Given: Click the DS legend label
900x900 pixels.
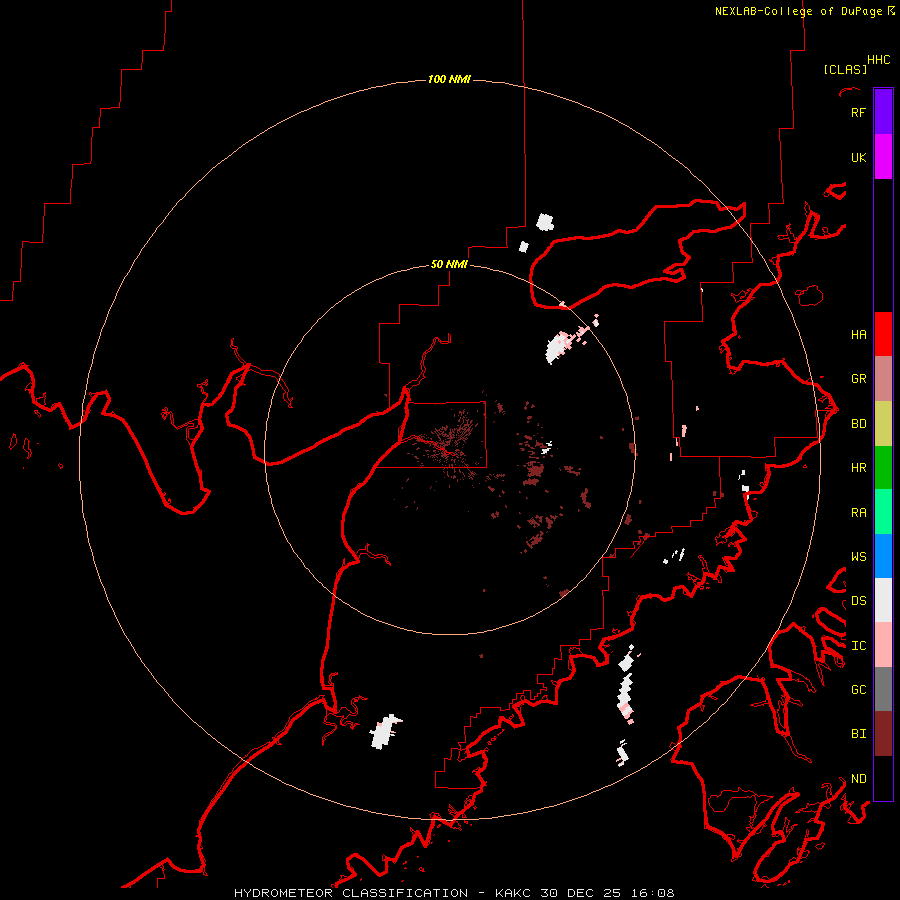Looking at the screenshot, I should coord(858,600).
